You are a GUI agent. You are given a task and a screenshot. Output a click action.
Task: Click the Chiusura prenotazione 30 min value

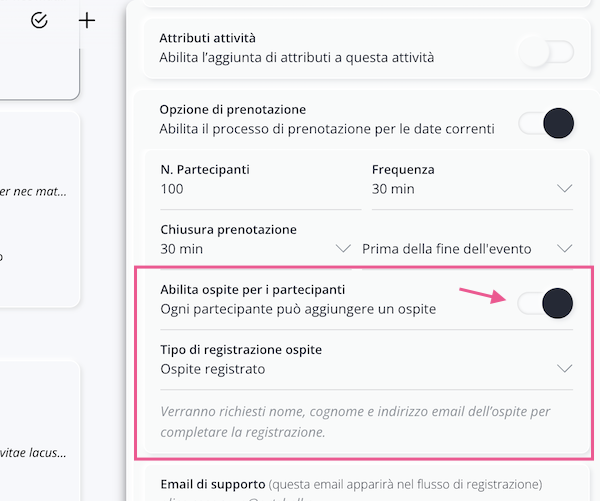(x=182, y=248)
